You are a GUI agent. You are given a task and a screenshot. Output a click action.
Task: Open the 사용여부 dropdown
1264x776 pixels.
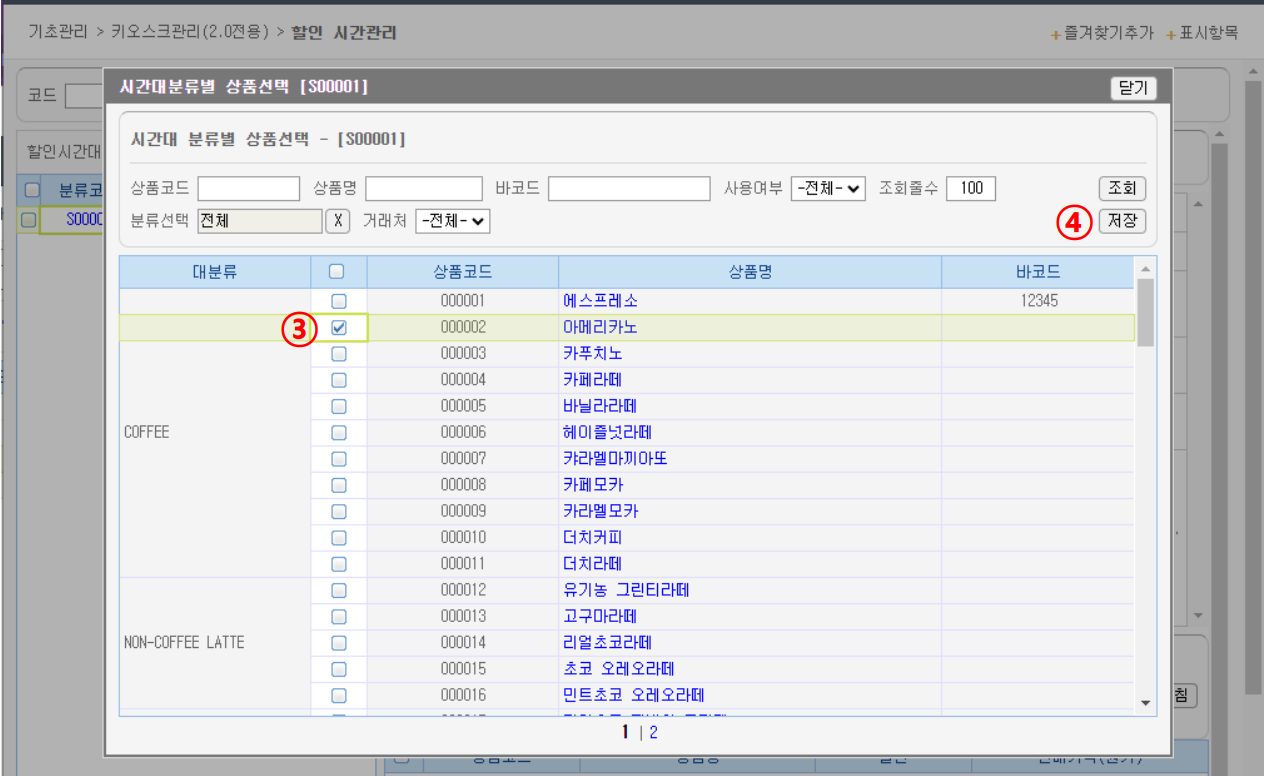tap(828, 189)
